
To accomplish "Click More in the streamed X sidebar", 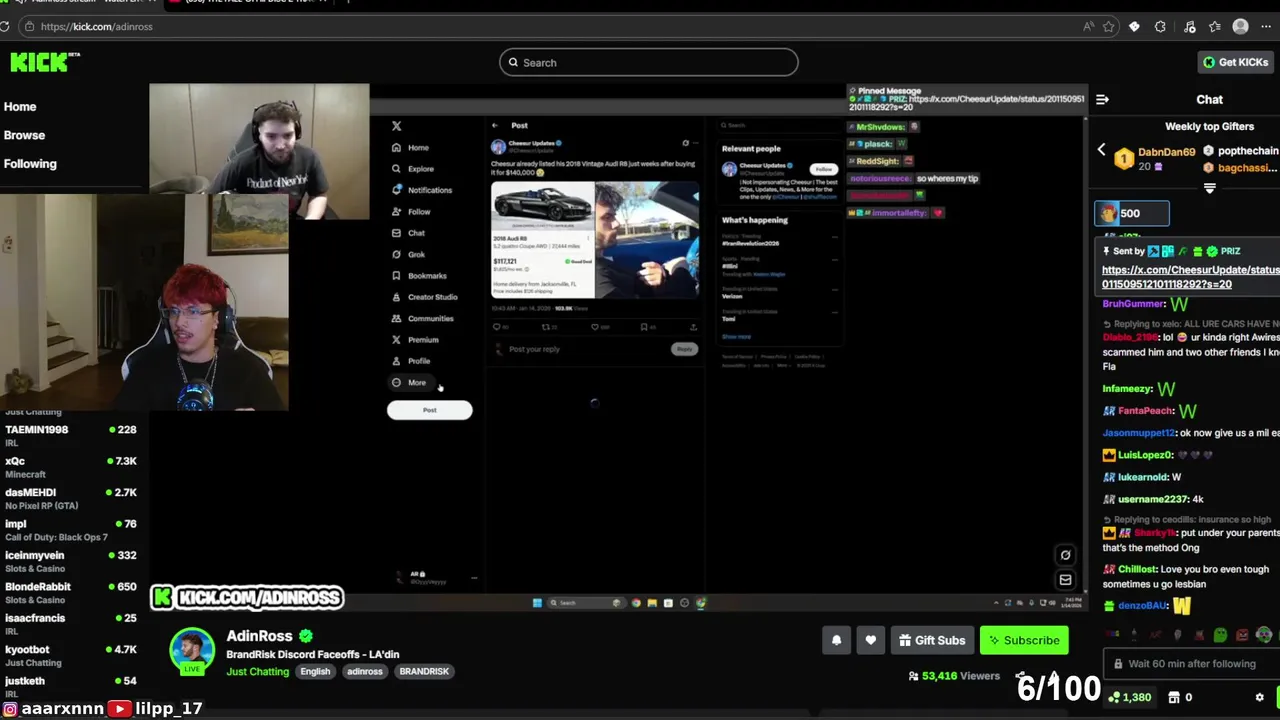I will [409, 382].
